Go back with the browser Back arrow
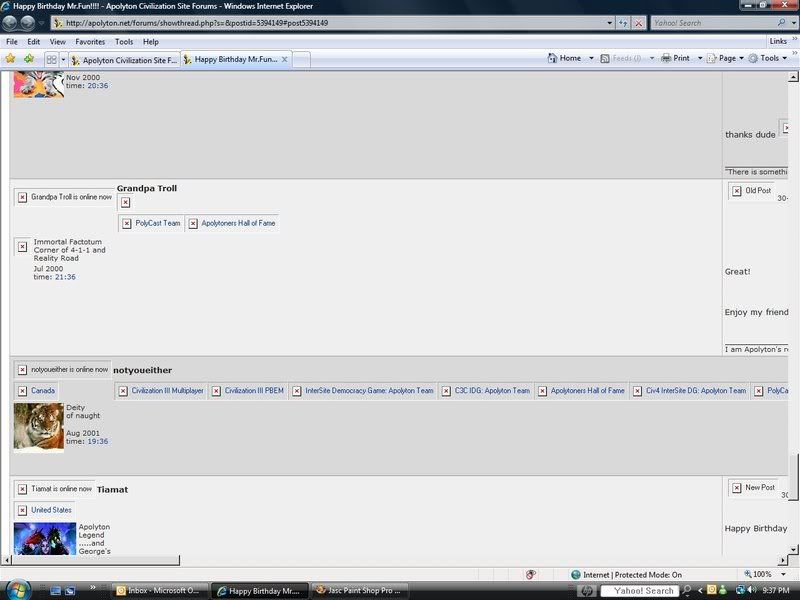Viewport: 800px width, 600px height. [10, 23]
